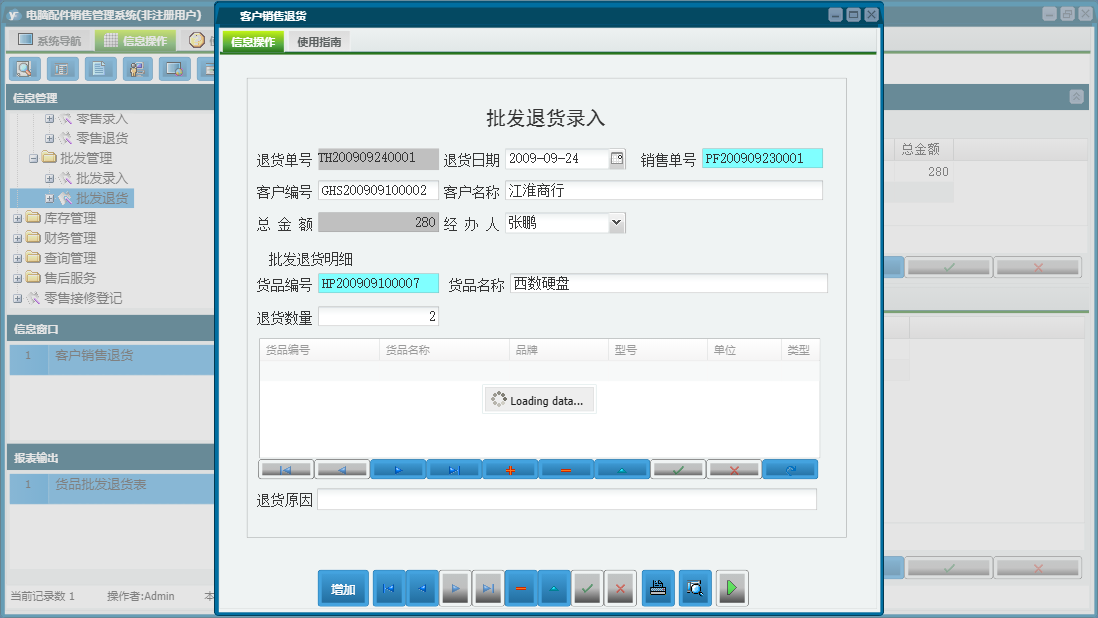The image size is (1098, 618).
Task: Open the 系统导航 tab in main window
Action: 50,41
